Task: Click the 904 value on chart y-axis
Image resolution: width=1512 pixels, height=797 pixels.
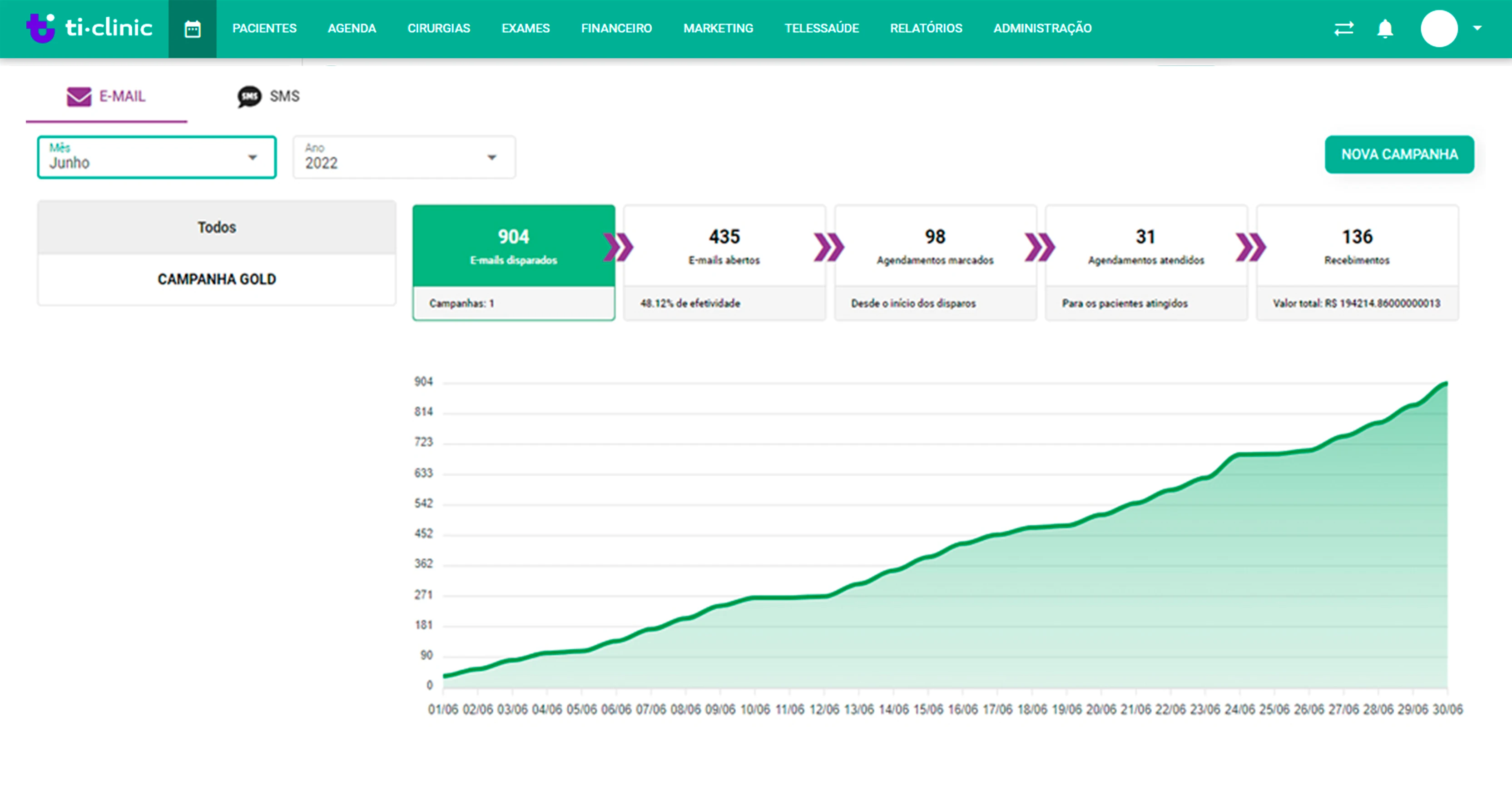Action: click(423, 382)
